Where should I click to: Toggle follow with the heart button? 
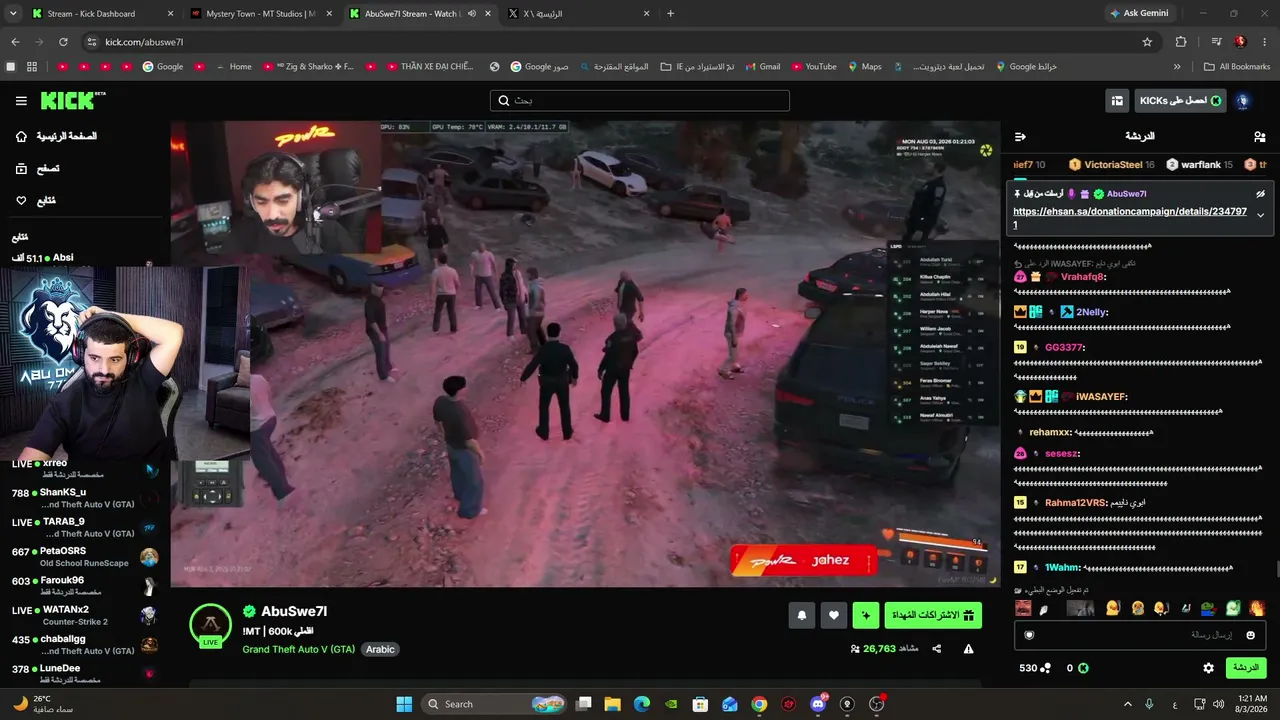point(834,616)
